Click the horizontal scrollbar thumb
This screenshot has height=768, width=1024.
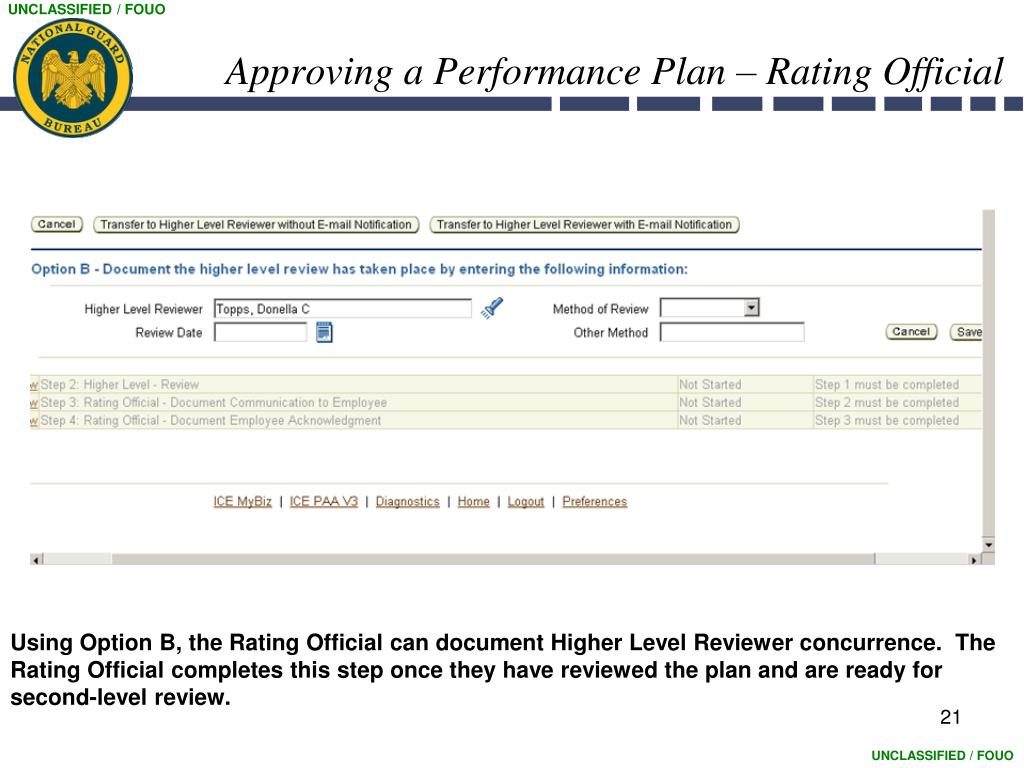[x=493, y=560]
